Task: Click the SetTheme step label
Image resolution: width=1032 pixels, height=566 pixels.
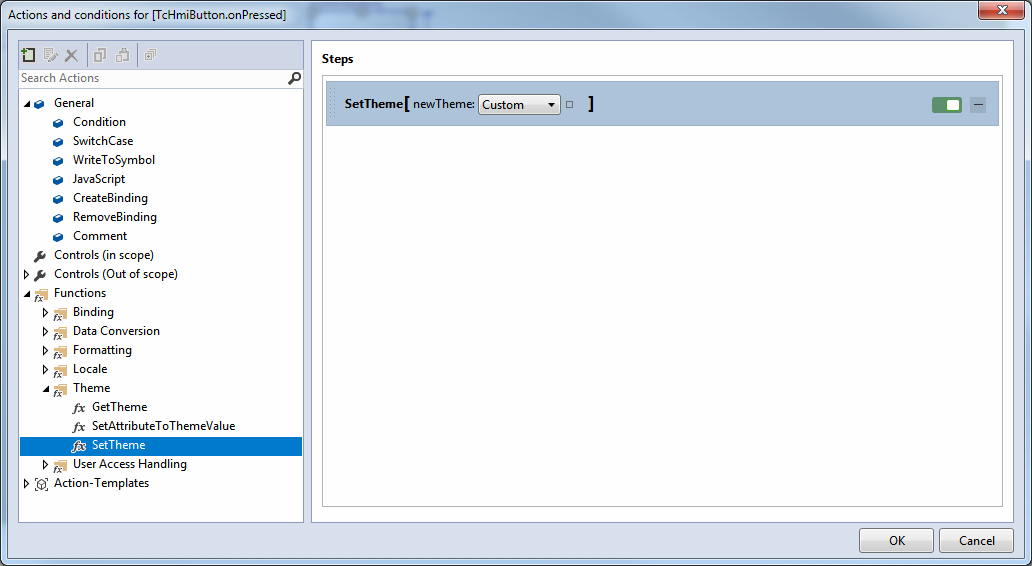Action: pos(373,104)
